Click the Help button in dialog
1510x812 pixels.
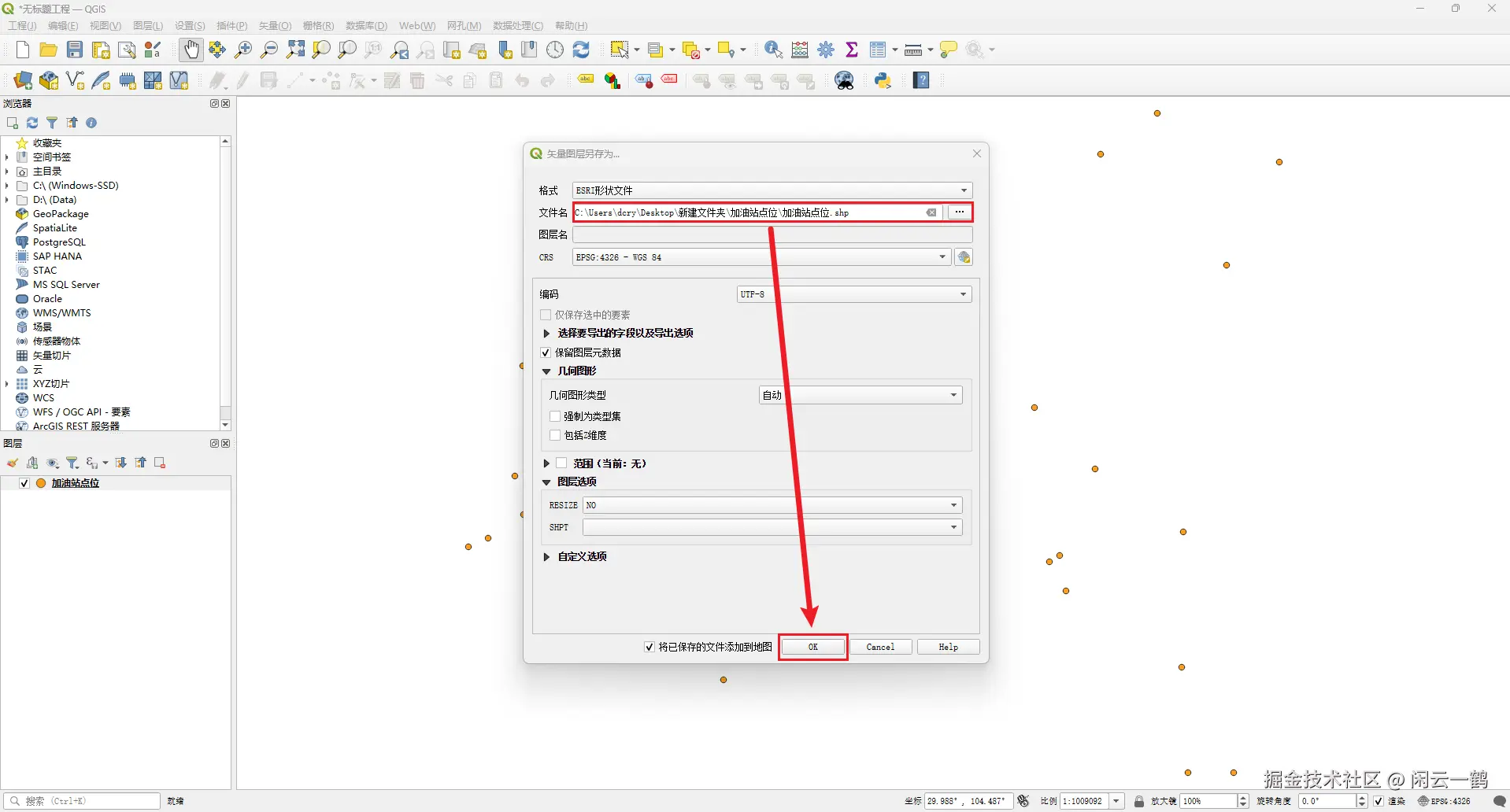(948, 647)
